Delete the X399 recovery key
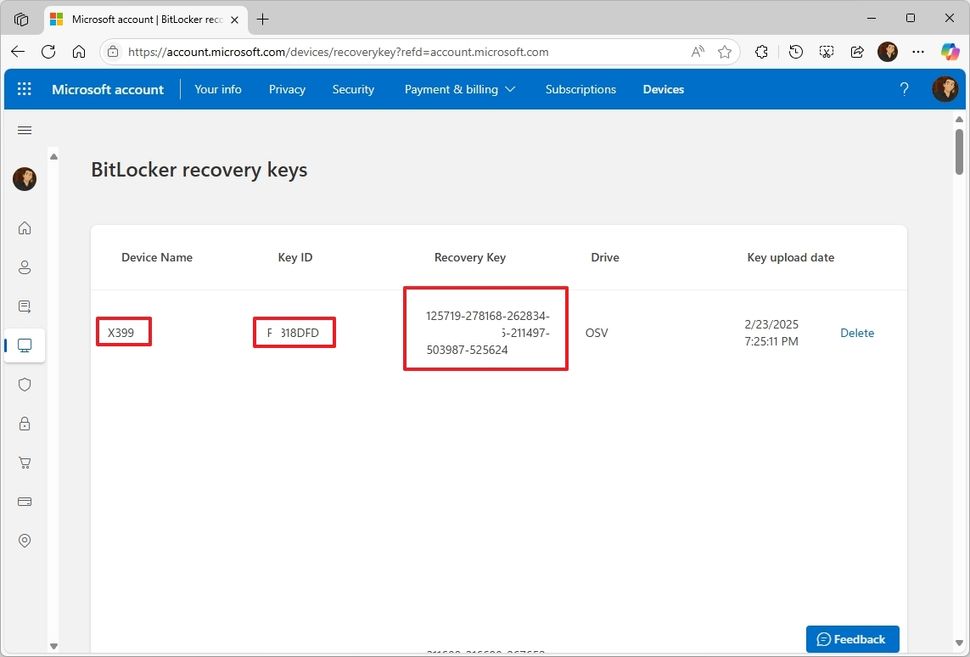 857,333
